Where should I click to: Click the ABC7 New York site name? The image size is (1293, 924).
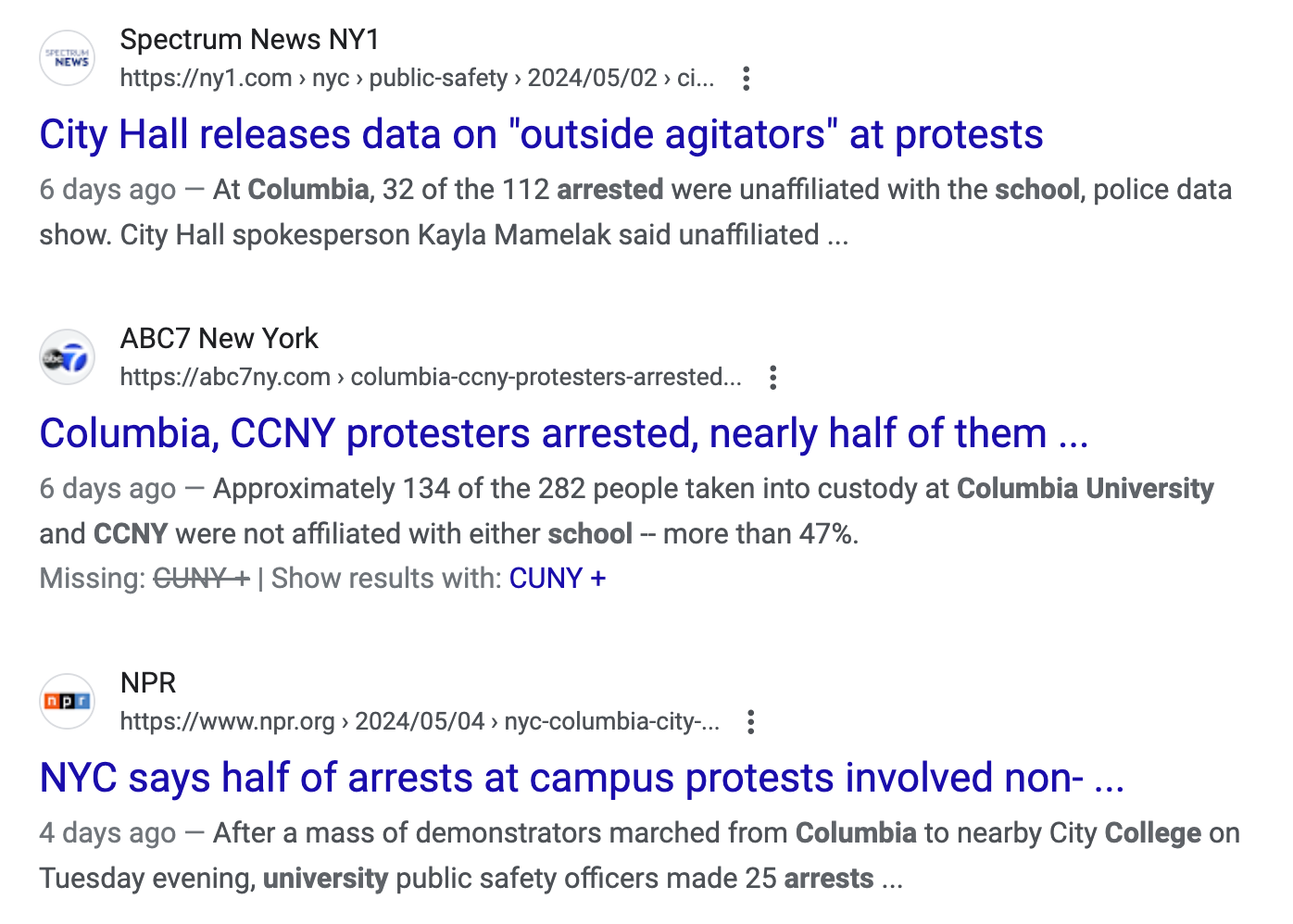pyautogui.click(x=219, y=339)
